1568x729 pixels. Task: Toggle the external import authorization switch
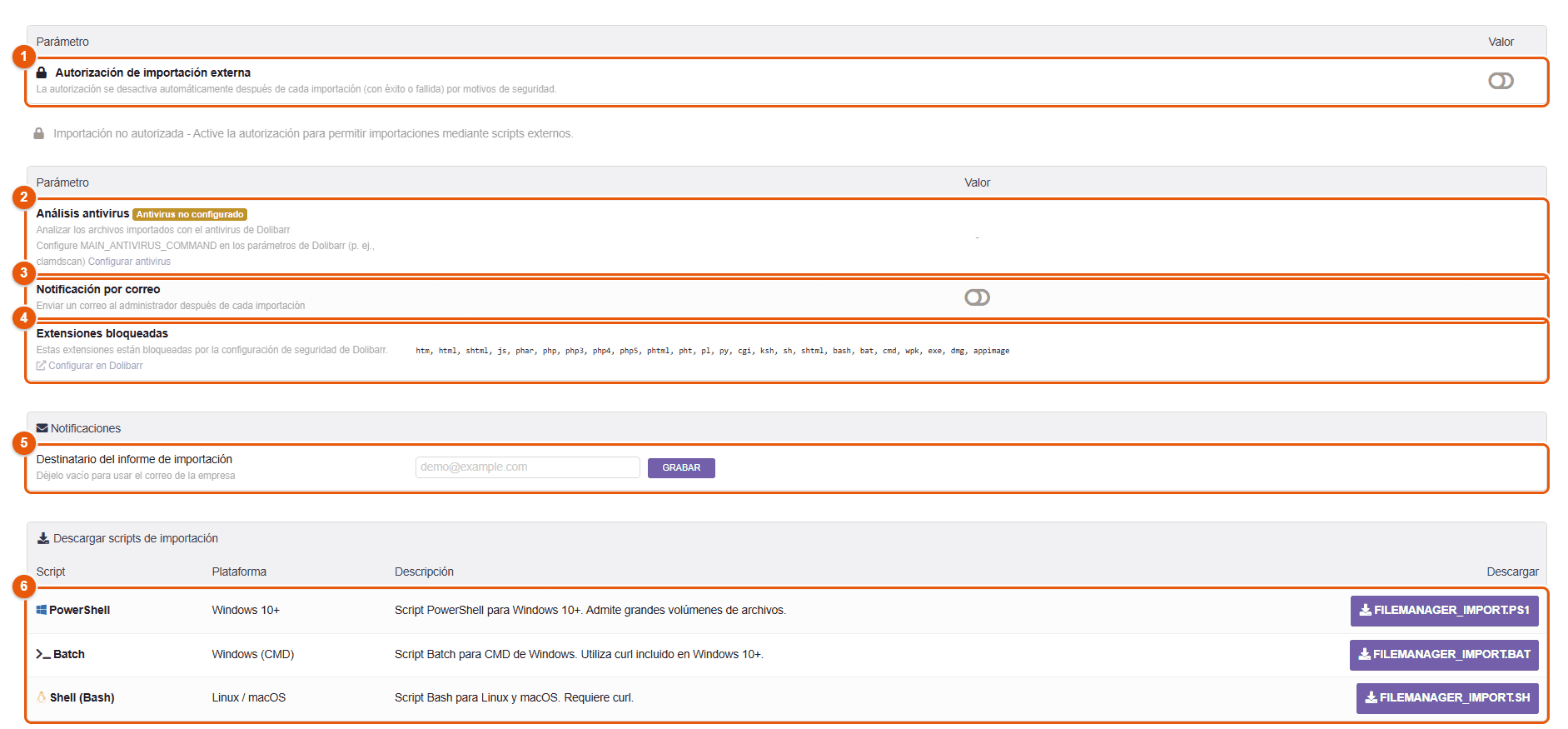1501,81
